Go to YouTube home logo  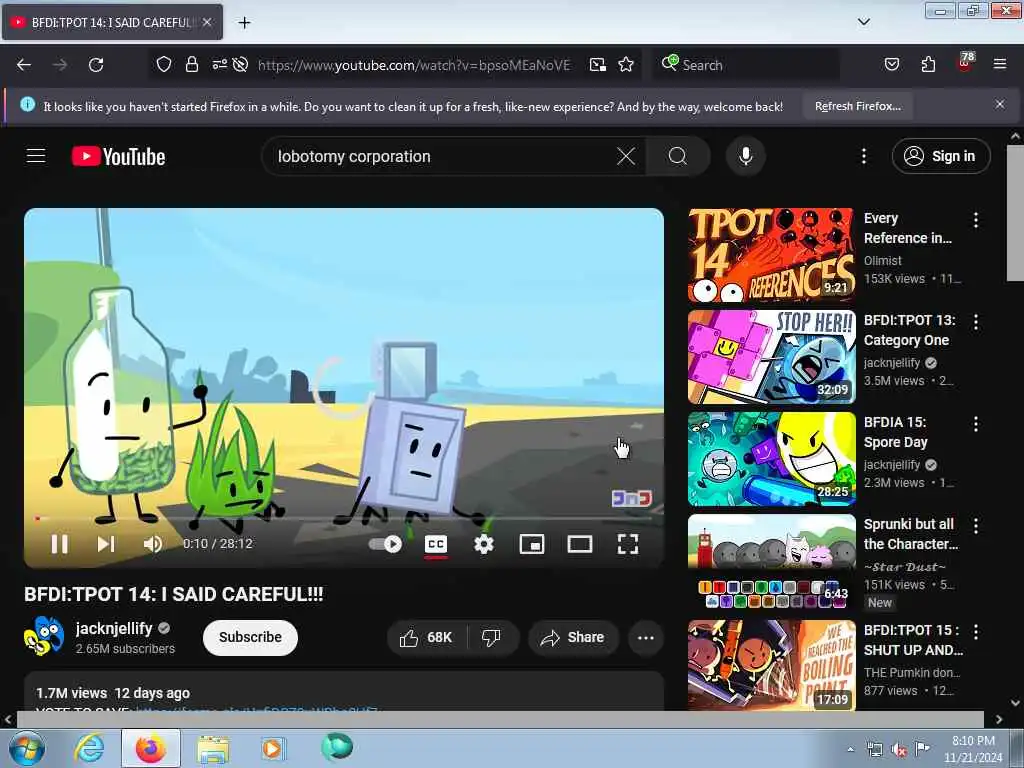point(118,157)
